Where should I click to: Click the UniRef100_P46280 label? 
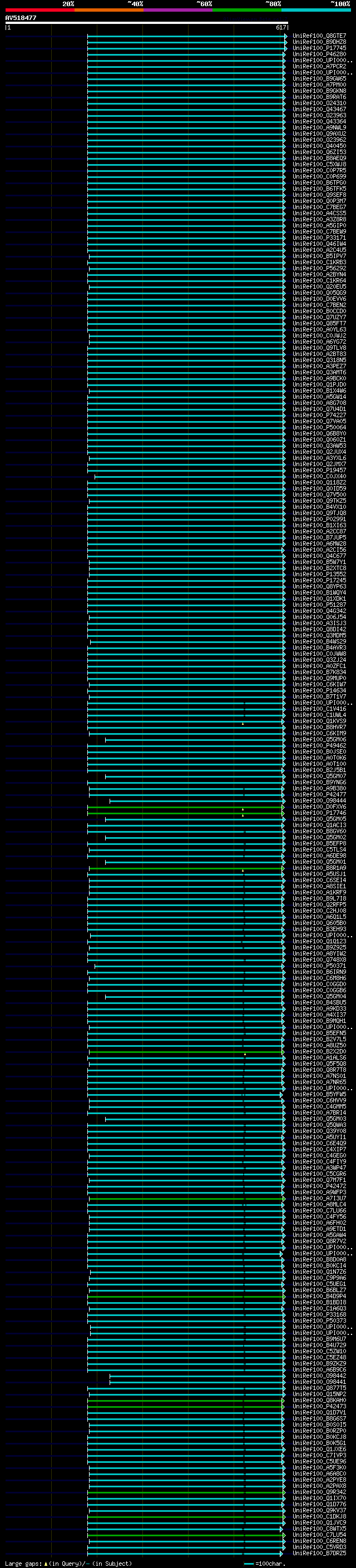click(319, 54)
